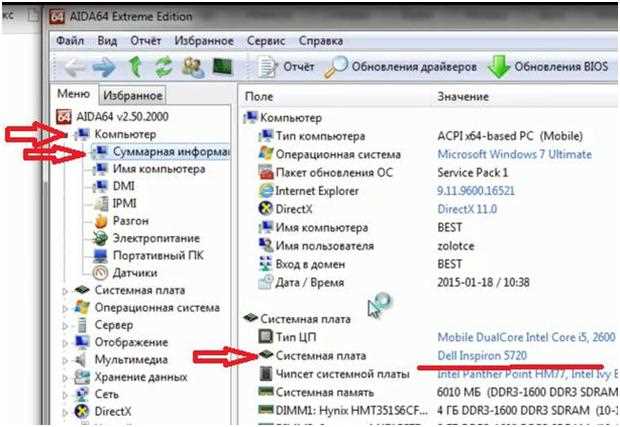620x427 pixels.
Task: Click Обновления драйверов toolbar button
Action: pos(401,67)
